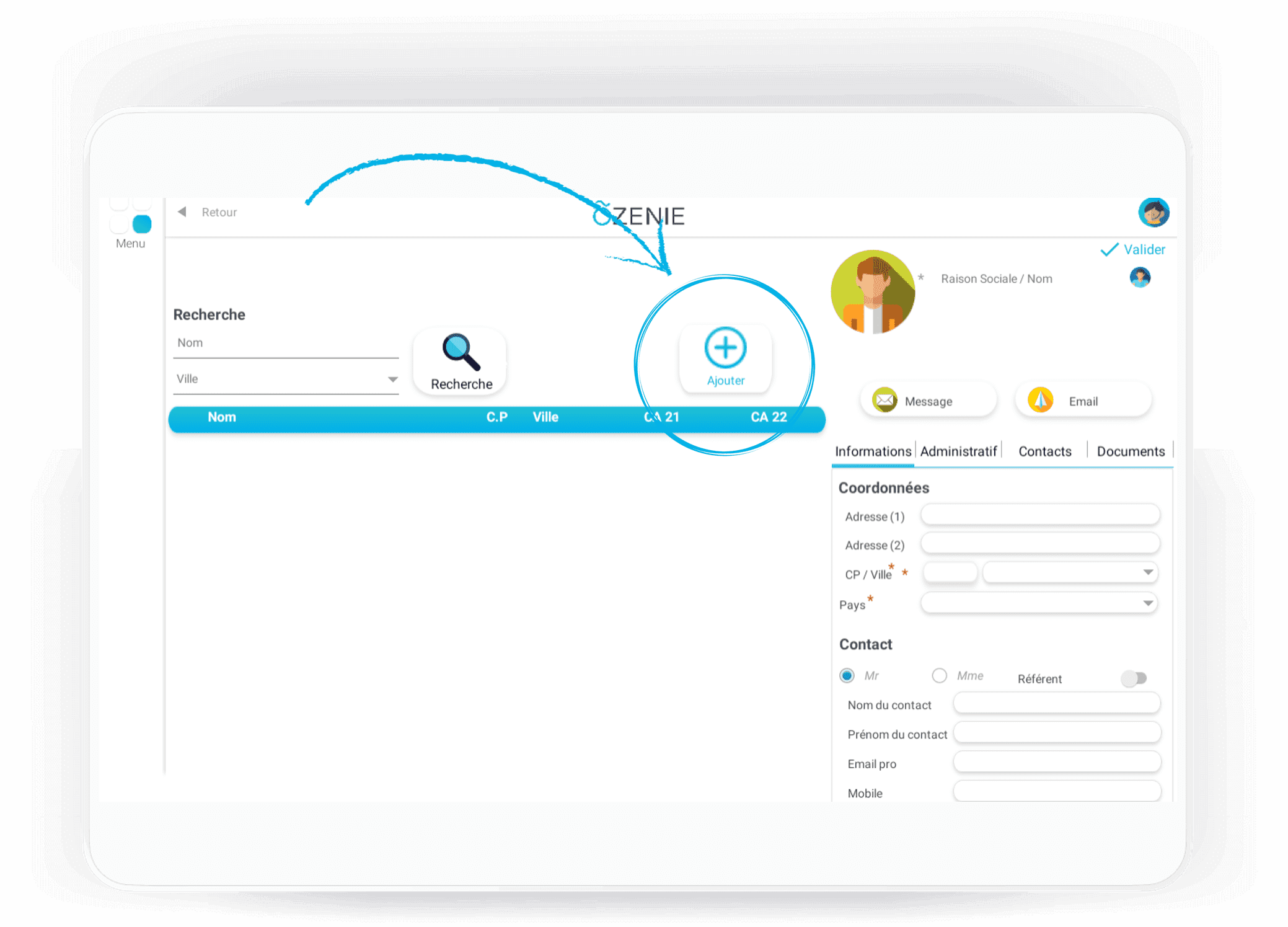Click the Mobile input field

click(1057, 791)
